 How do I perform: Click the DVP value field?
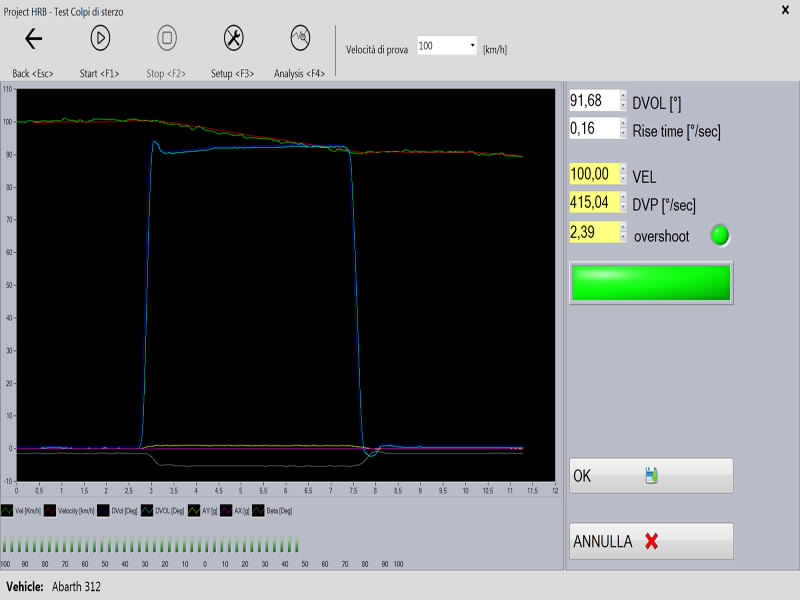[x=594, y=205]
